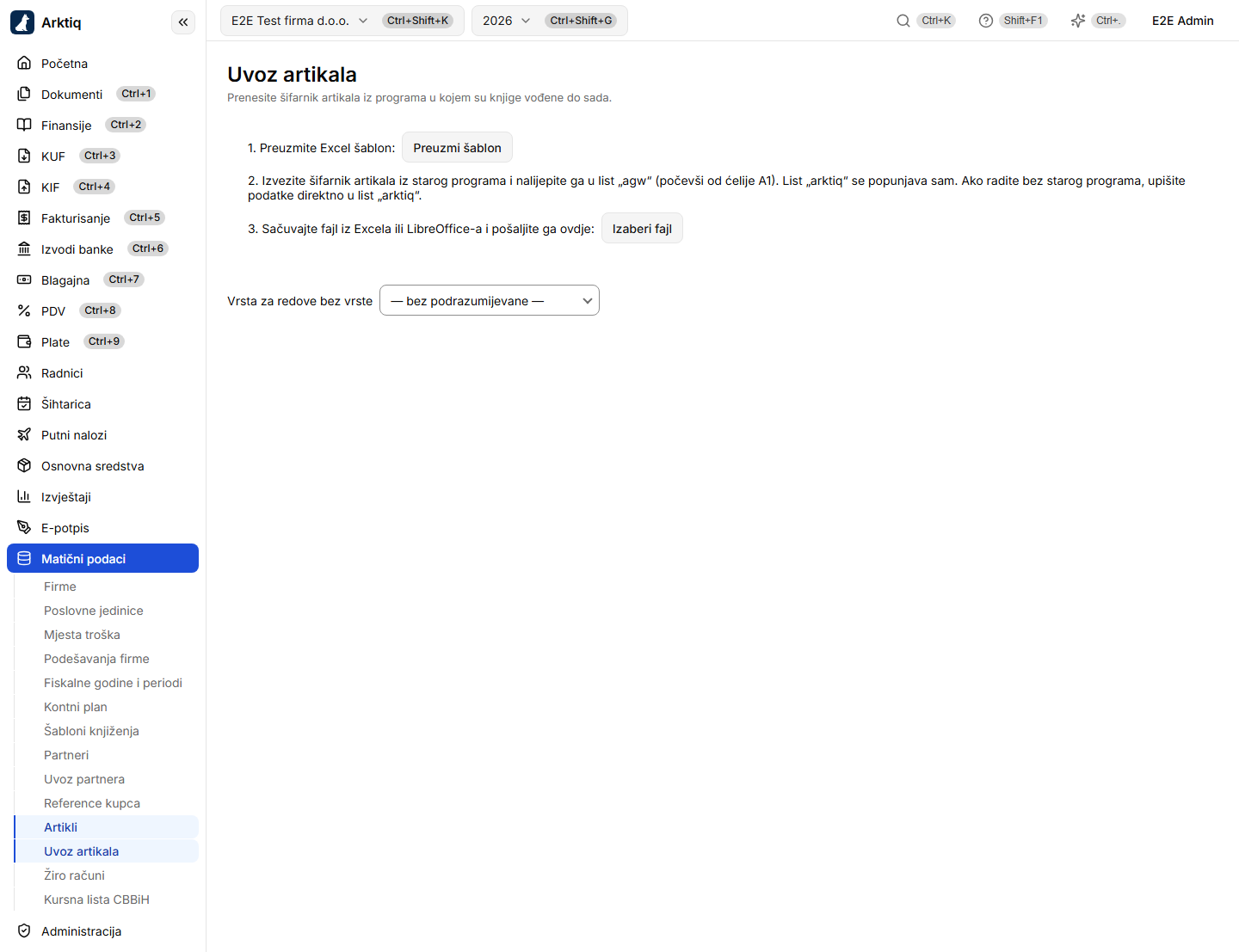Screen dimensions: 1239x952
Task: Open Početna home icon
Action: (24, 64)
